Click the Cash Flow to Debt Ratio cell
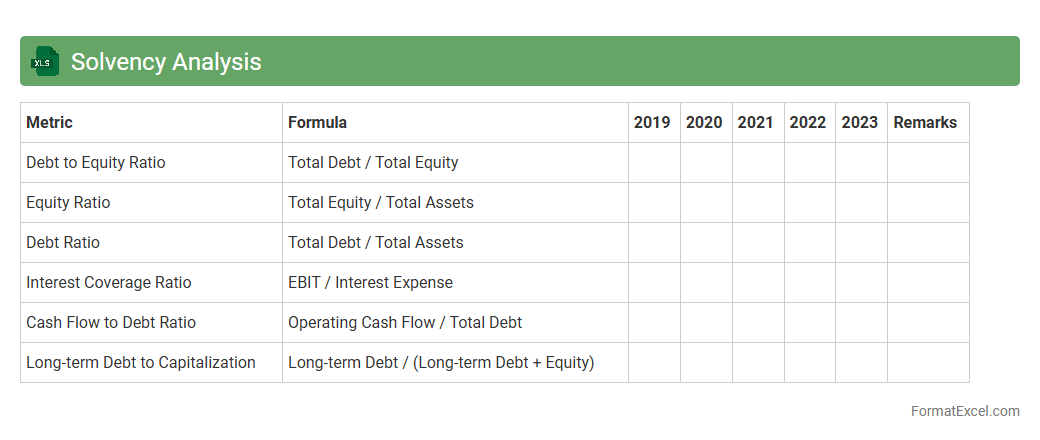This screenshot has height=440, width=1040. click(x=111, y=323)
